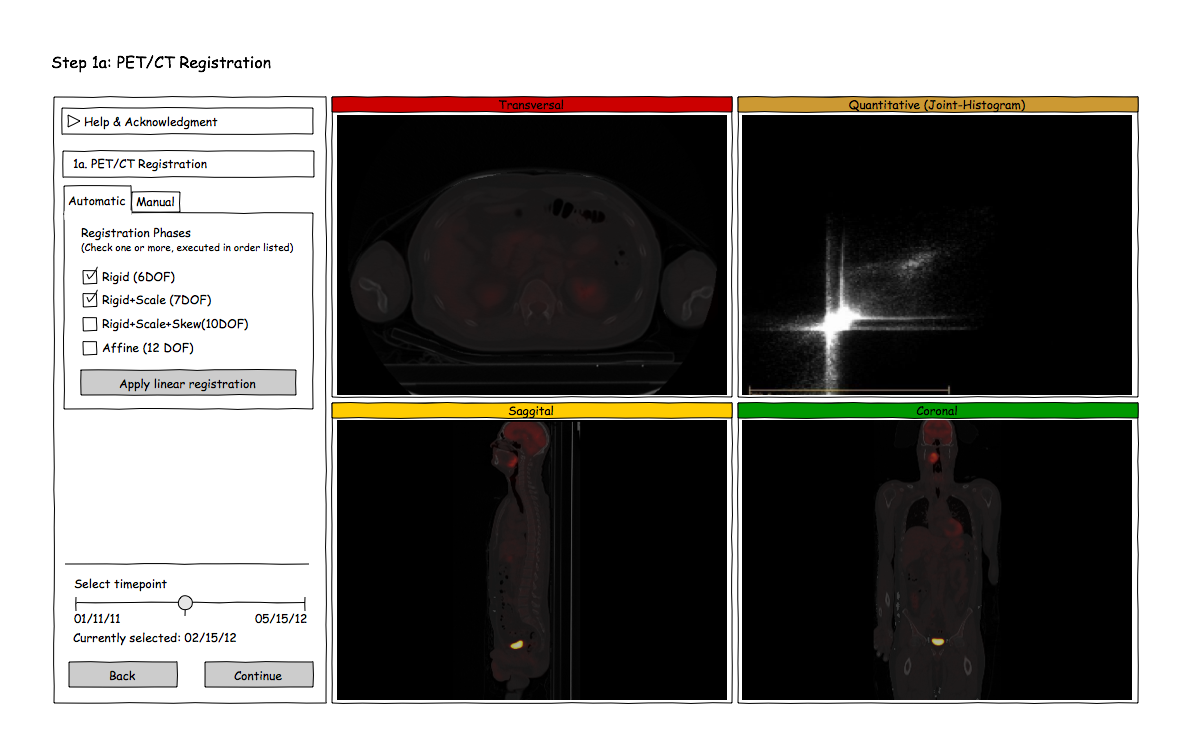The image size is (1188, 754).
Task: Select the green Coronal view header
Action: [x=937, y=410]
